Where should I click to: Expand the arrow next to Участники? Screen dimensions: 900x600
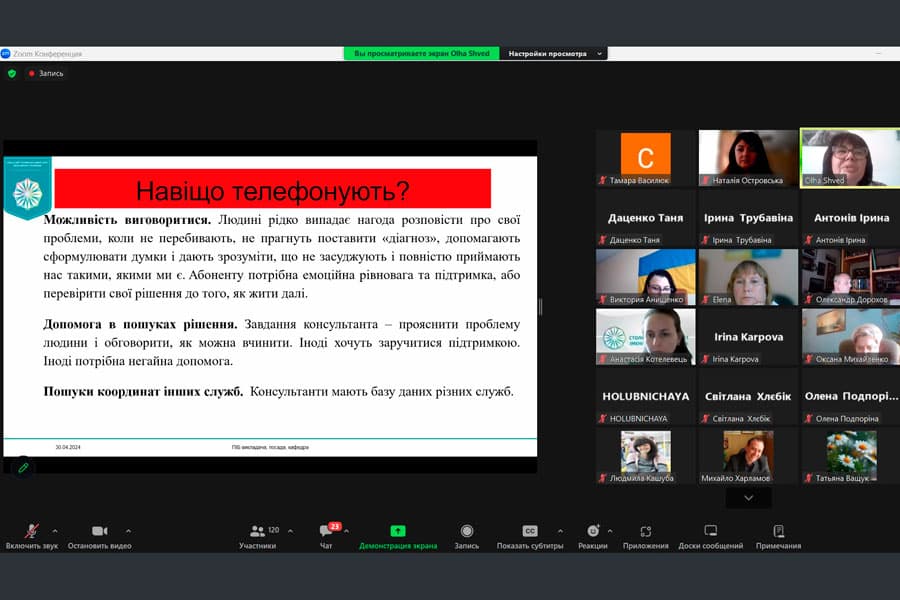290,531
